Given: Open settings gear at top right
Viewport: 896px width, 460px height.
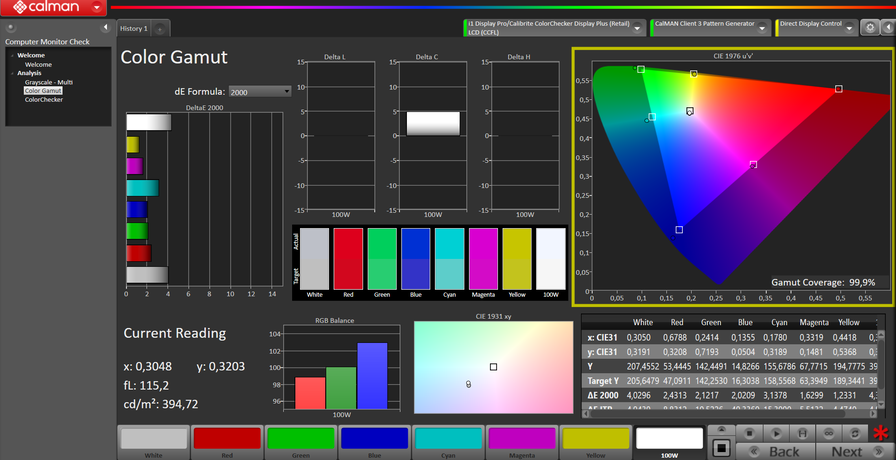Looking at the screenshot, I should [870, 28].
